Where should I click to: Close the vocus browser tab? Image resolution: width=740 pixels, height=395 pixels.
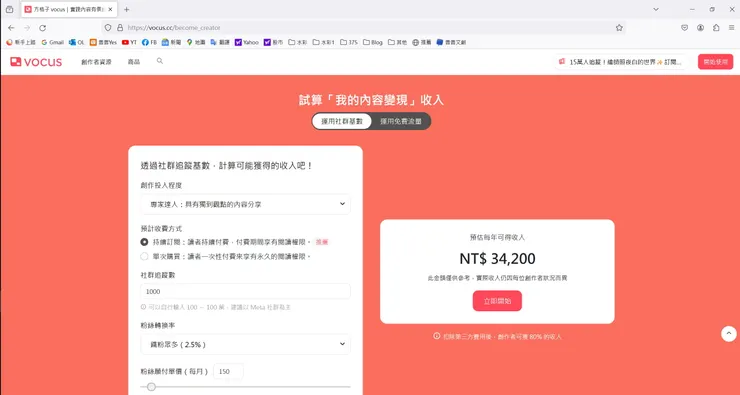point(110,9)
